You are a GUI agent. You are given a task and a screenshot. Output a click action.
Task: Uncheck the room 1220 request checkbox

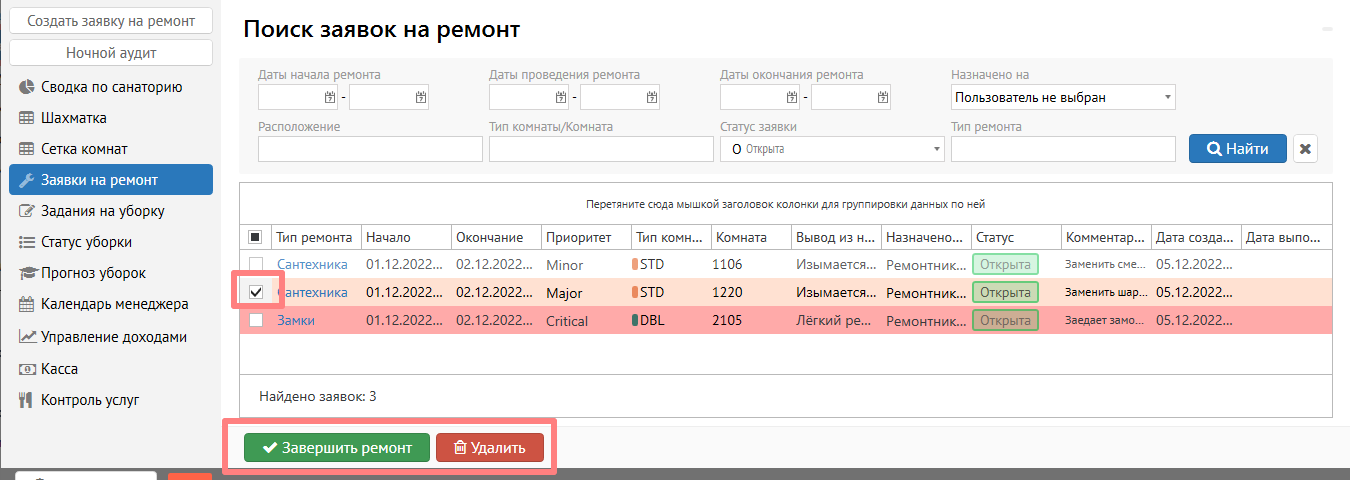point(256,292)
